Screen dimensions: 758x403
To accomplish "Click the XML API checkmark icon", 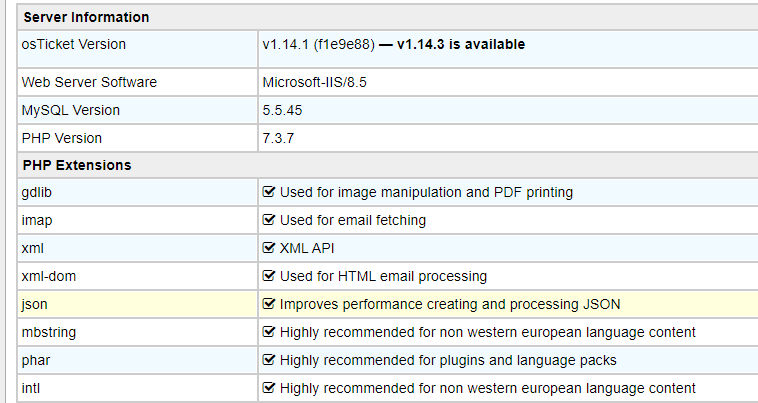I will pyautogui.click(x=268, y=248).
